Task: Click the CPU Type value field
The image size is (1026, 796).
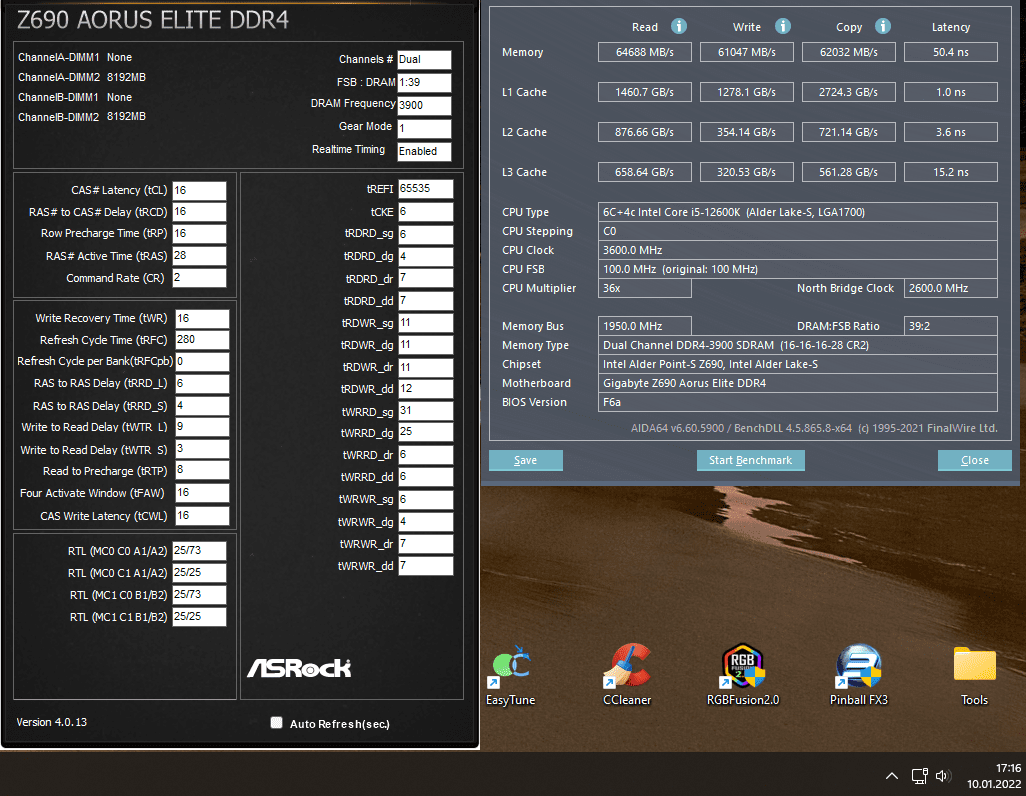Action: (798, 212)
